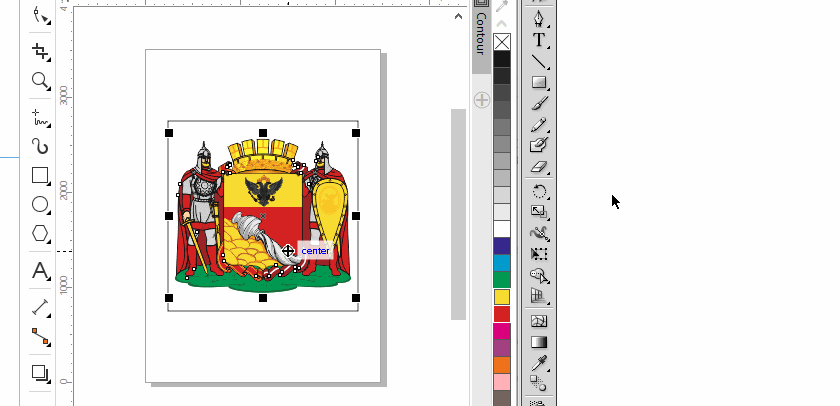This screenshot has width=840, height=406.
Task: Select the Paintbrush tool
Action: coord(539,103)
